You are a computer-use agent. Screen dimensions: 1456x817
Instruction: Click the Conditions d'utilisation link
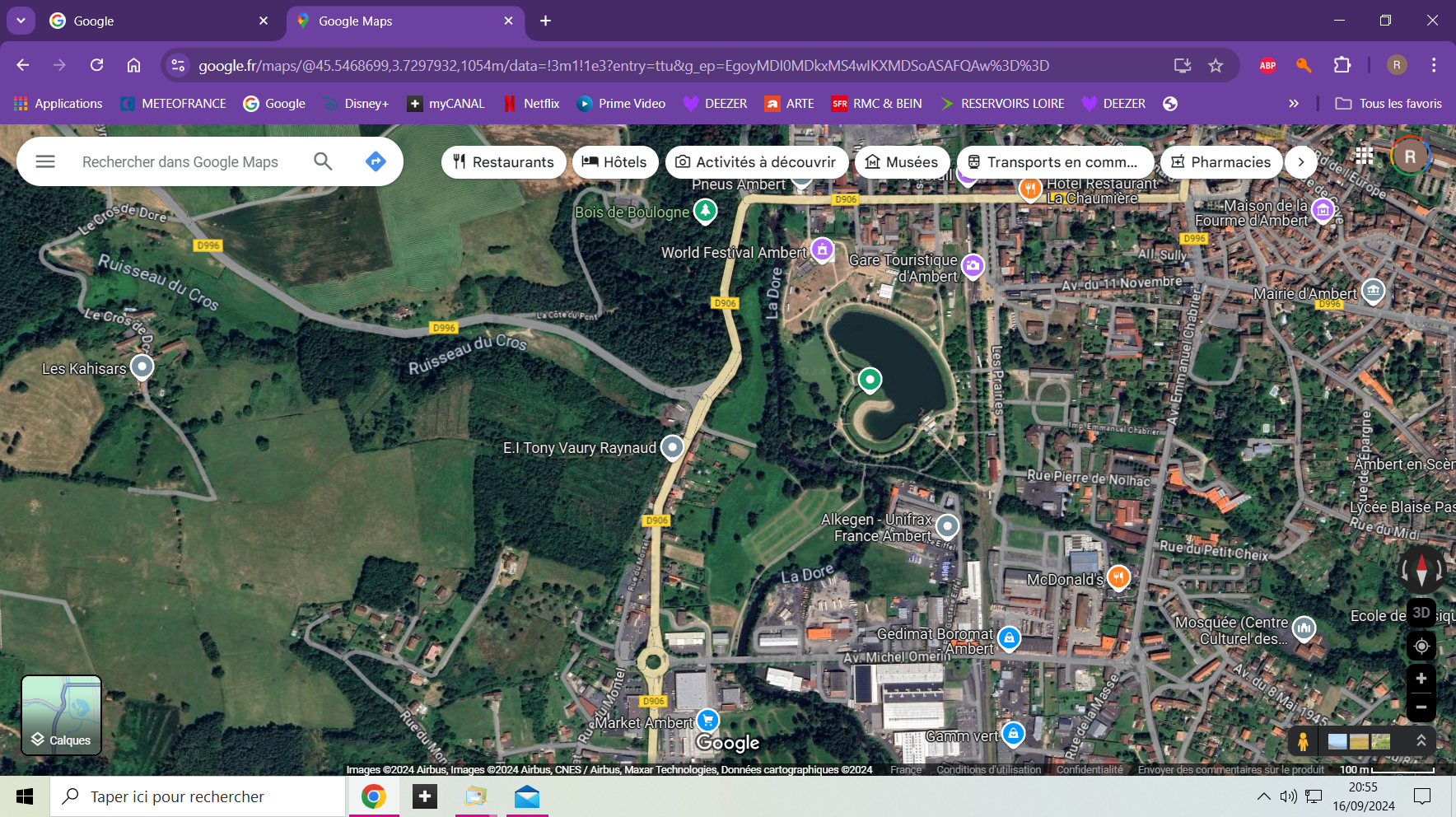pyautogui.click(x=988, y=770)
